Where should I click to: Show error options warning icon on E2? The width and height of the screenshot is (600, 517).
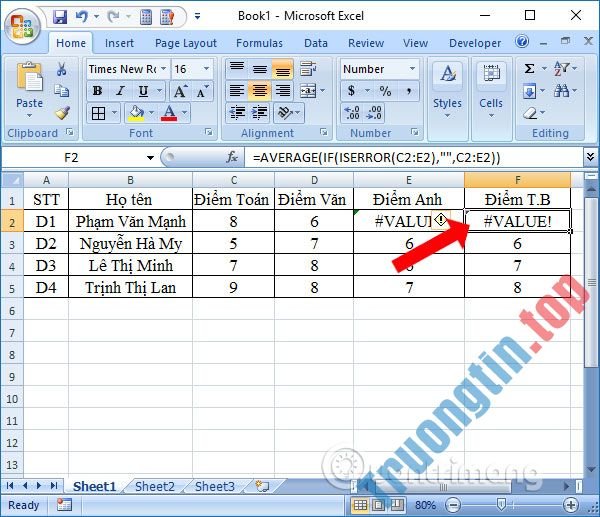tap(441, 220)
